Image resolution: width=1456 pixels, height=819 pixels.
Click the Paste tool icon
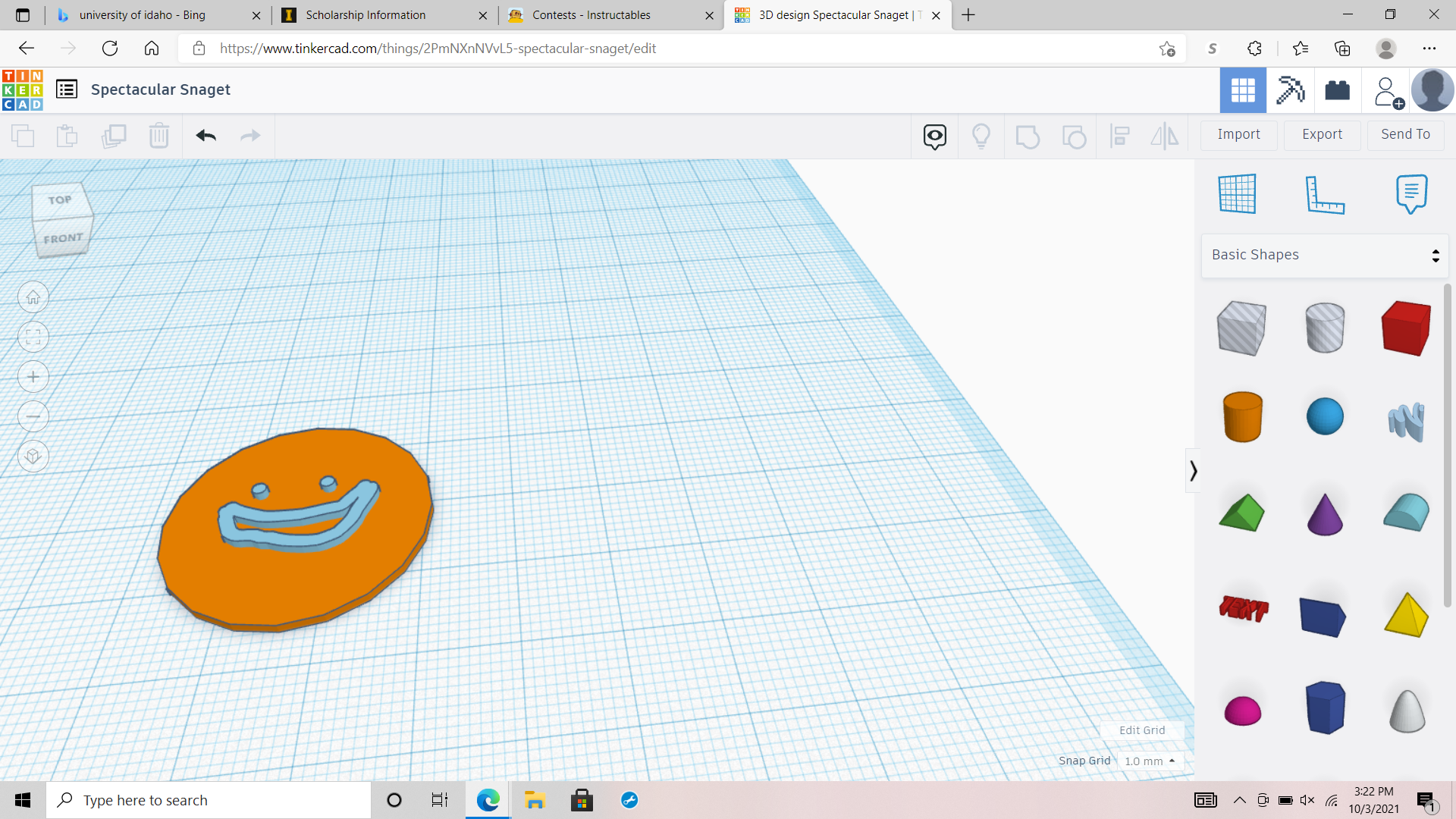click(67, 136)
